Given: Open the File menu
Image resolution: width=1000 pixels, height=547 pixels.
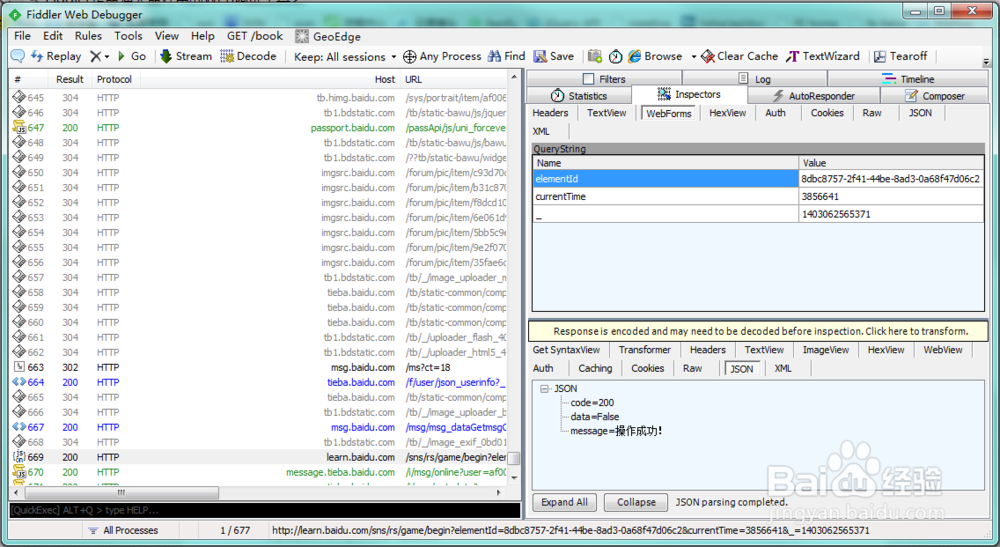Looking at the screenshot, I should [22, 36].
